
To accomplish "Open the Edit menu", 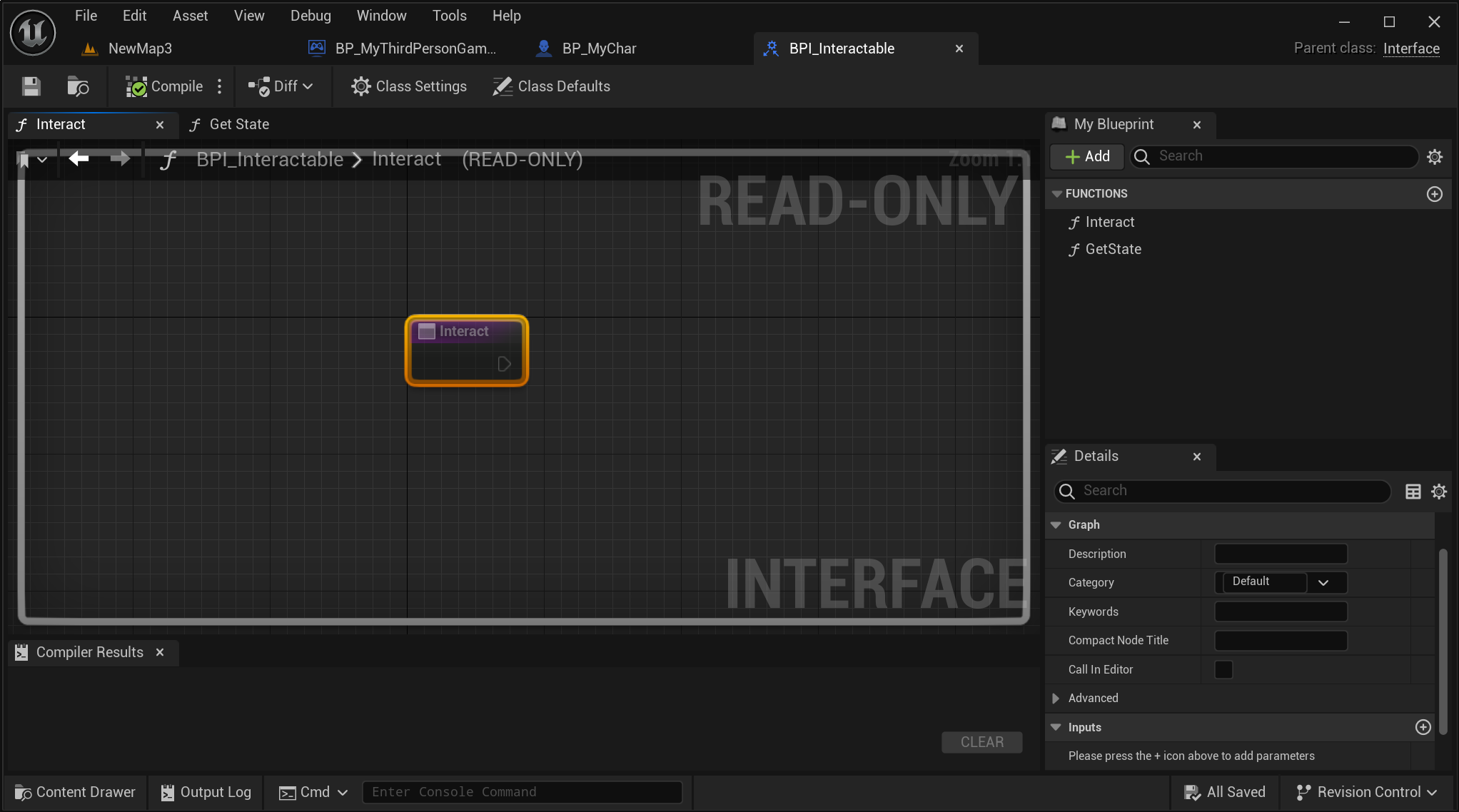I will [x=134, y=15].
